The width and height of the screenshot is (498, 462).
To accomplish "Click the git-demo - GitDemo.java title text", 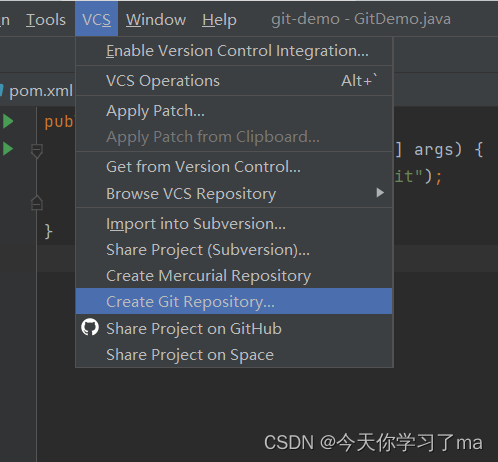I will tap(361, 19).
